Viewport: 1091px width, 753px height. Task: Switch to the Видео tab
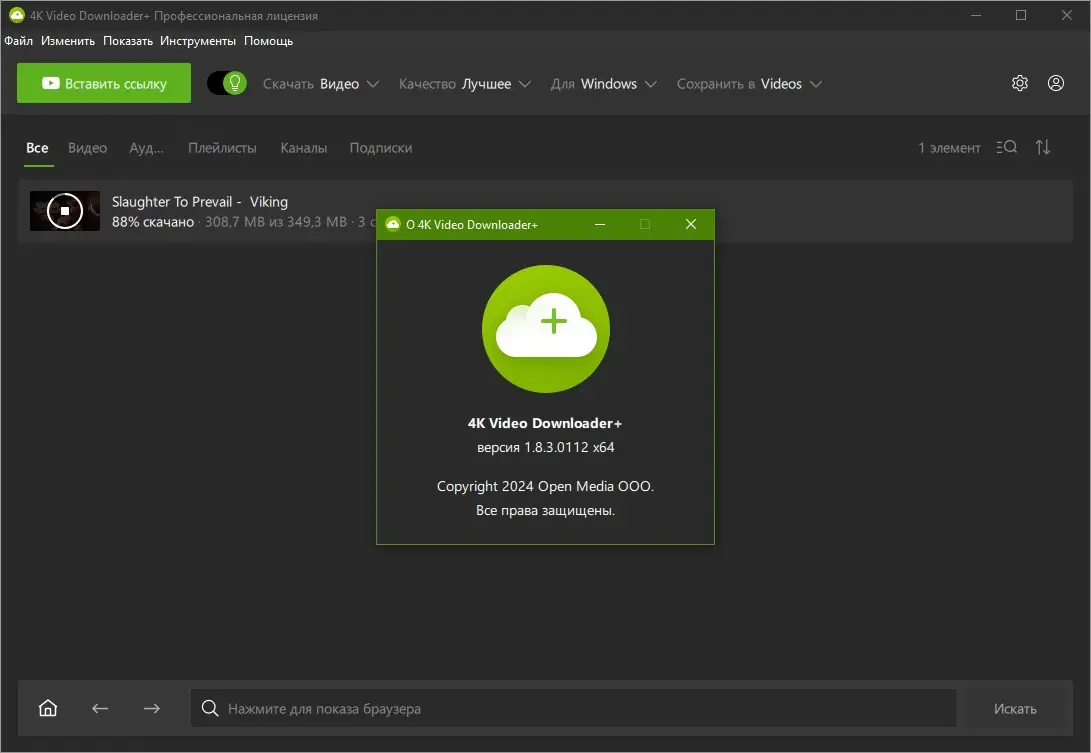pyautogui.click(x=88, y=148)
